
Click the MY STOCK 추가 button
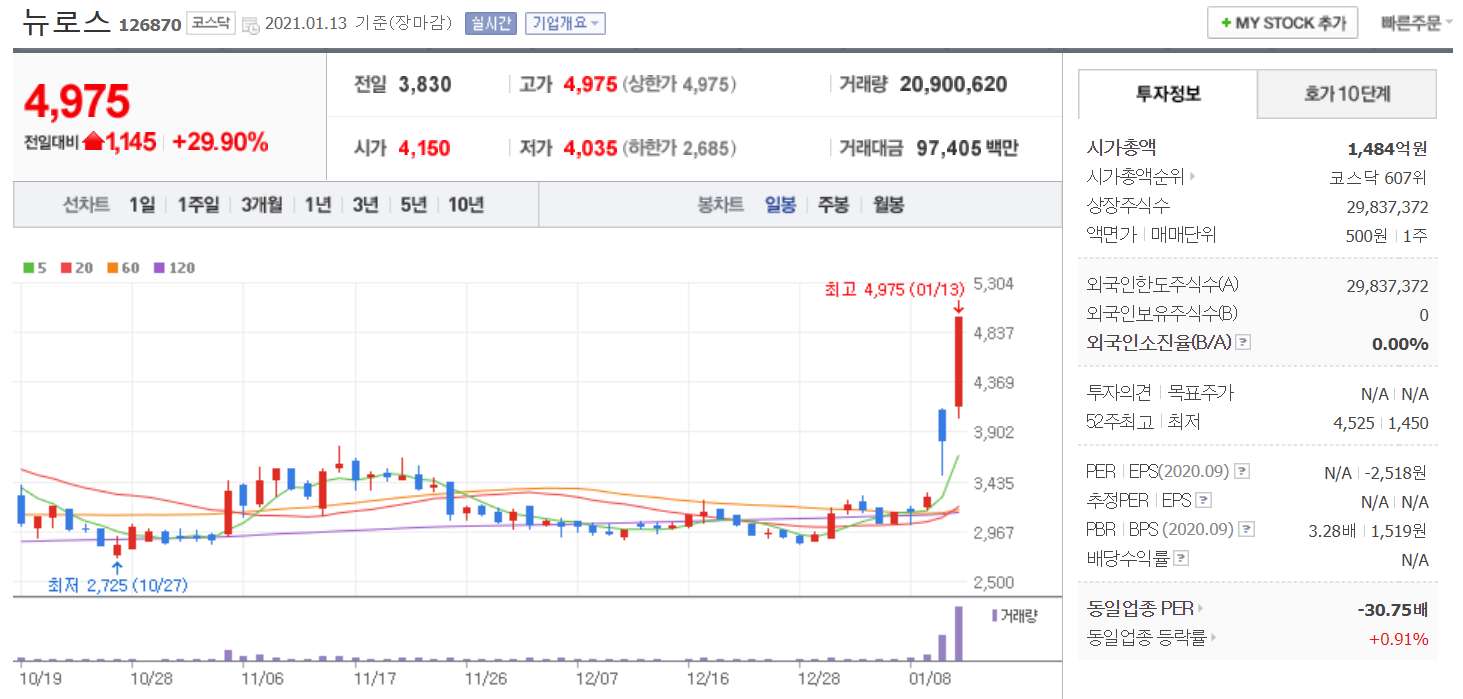1282,23
